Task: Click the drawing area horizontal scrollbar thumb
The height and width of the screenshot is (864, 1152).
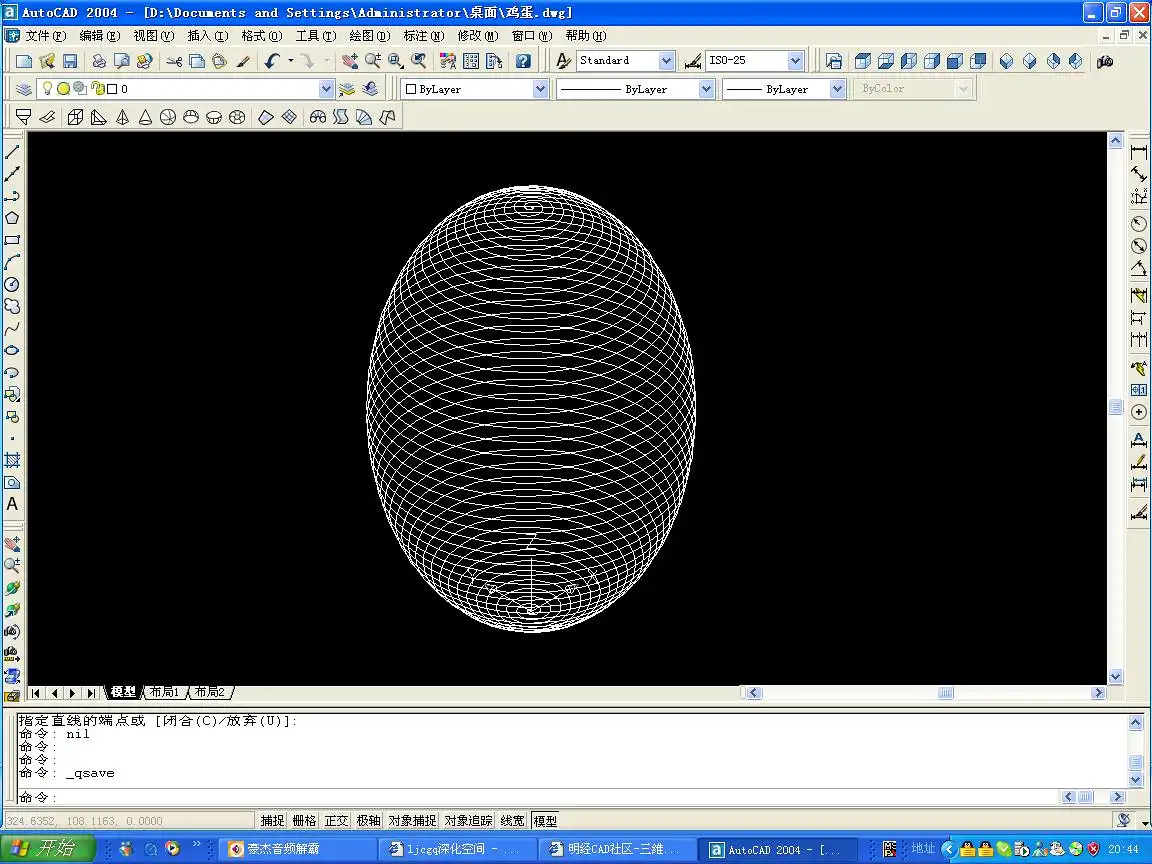Action: coord(946,693)
